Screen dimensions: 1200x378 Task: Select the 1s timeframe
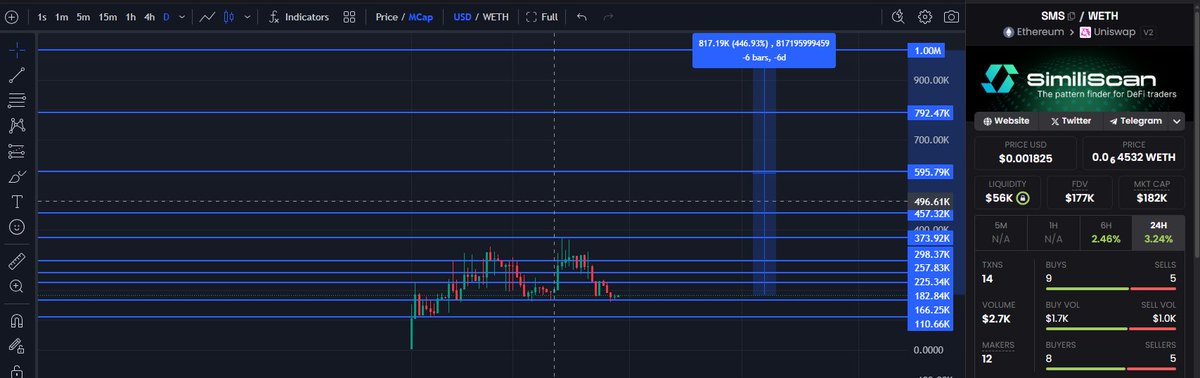click(42, 17)
